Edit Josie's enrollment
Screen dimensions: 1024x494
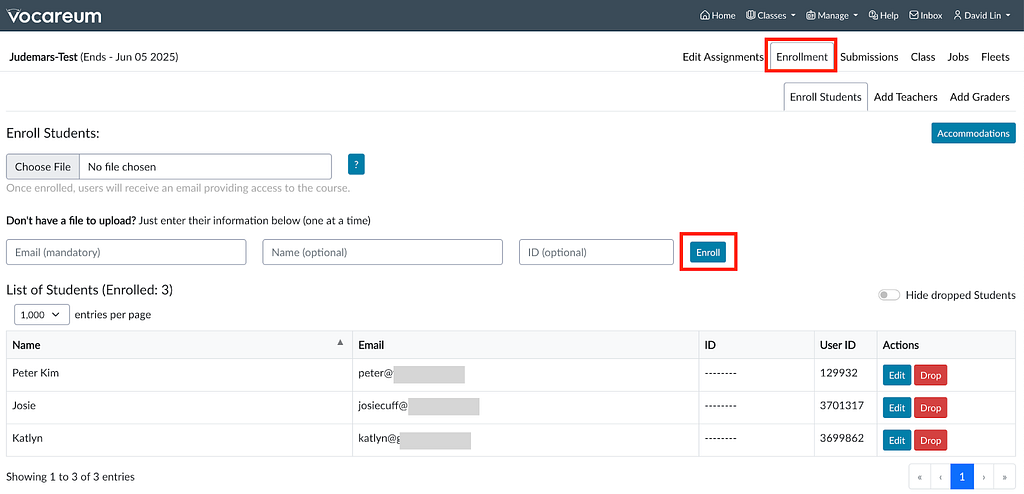coord(897,408)
